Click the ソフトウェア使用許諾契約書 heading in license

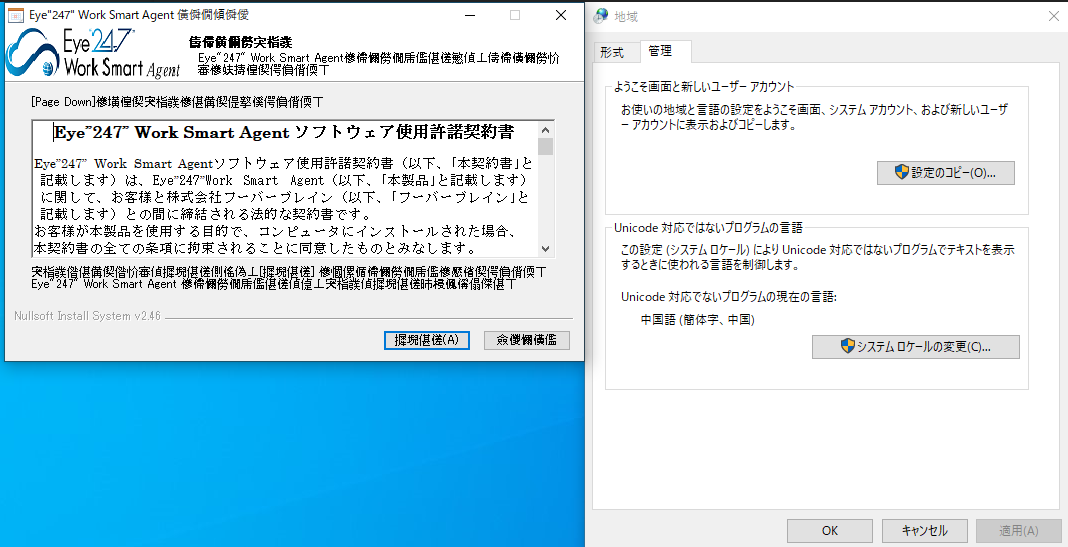[x=405, y=131]
